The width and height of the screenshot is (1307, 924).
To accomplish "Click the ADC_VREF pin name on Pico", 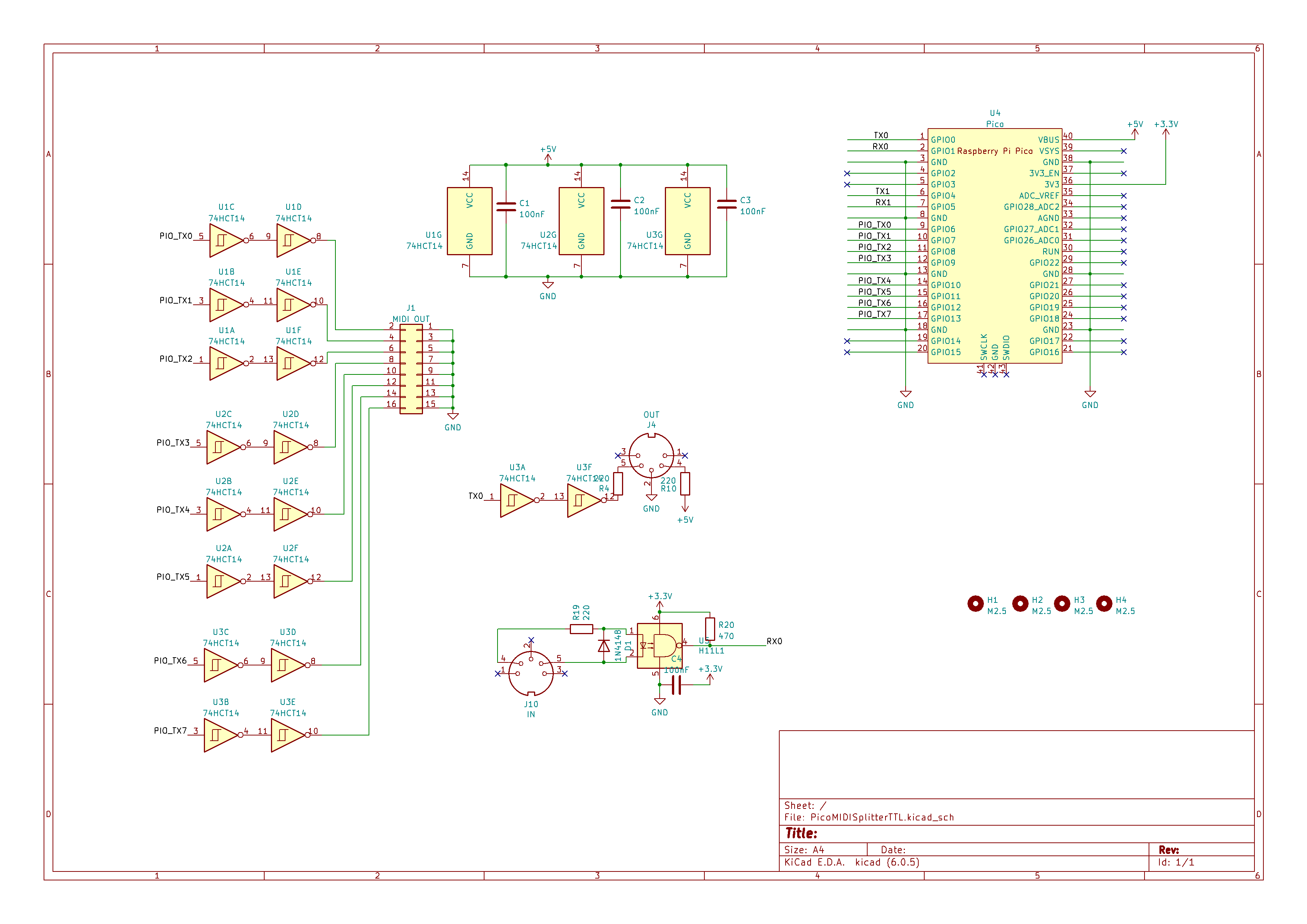I will 1039,196.
